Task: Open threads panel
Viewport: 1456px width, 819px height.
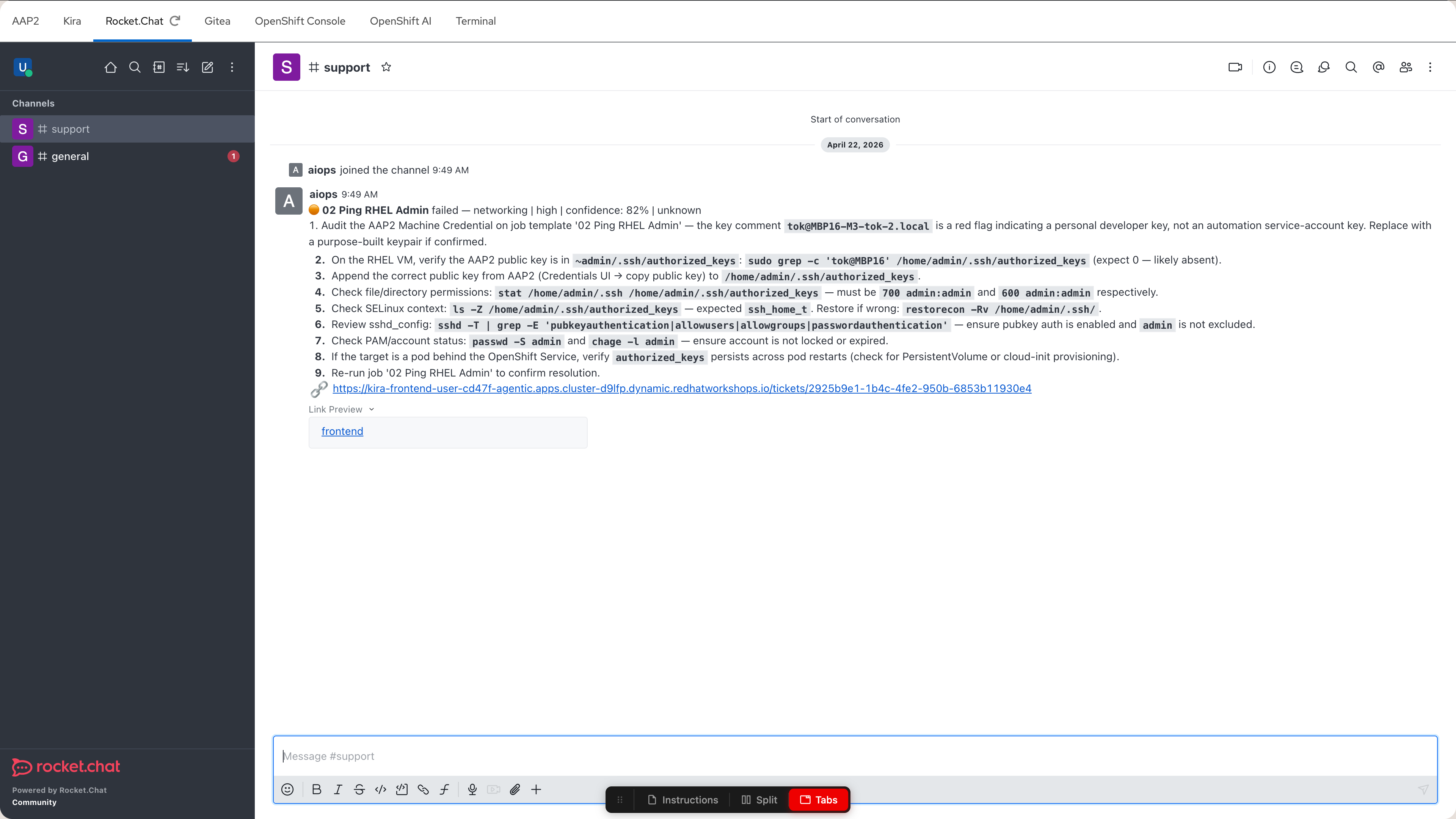Action: coord(1297,67)
